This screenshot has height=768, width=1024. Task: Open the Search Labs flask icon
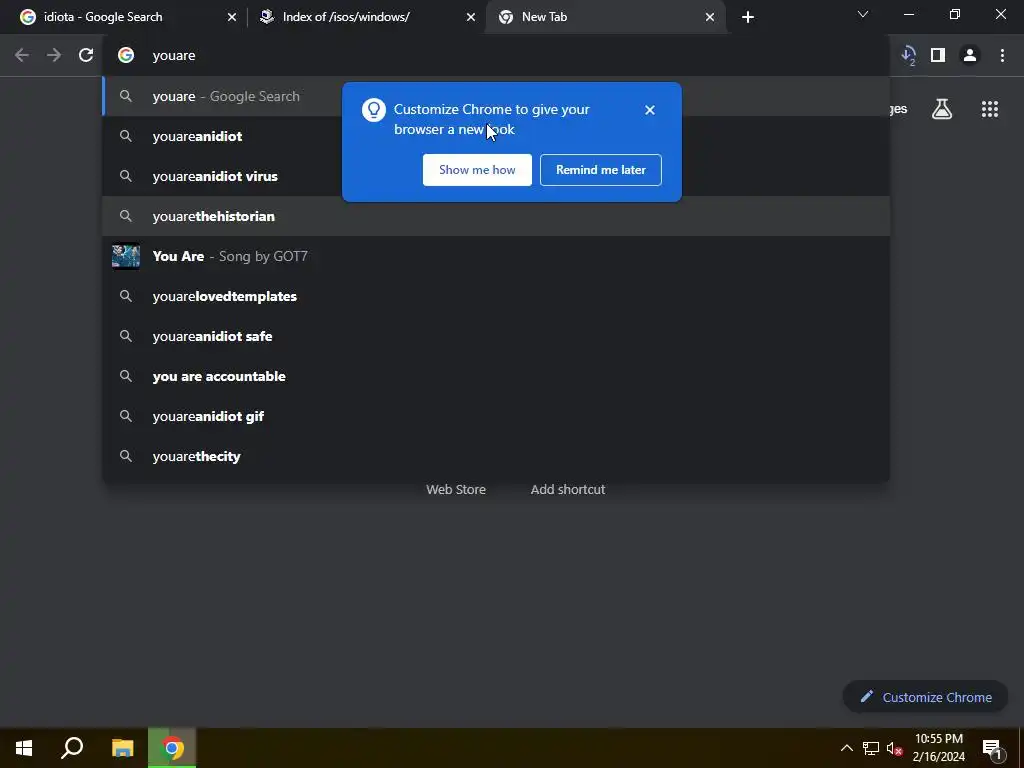point(942,109)
